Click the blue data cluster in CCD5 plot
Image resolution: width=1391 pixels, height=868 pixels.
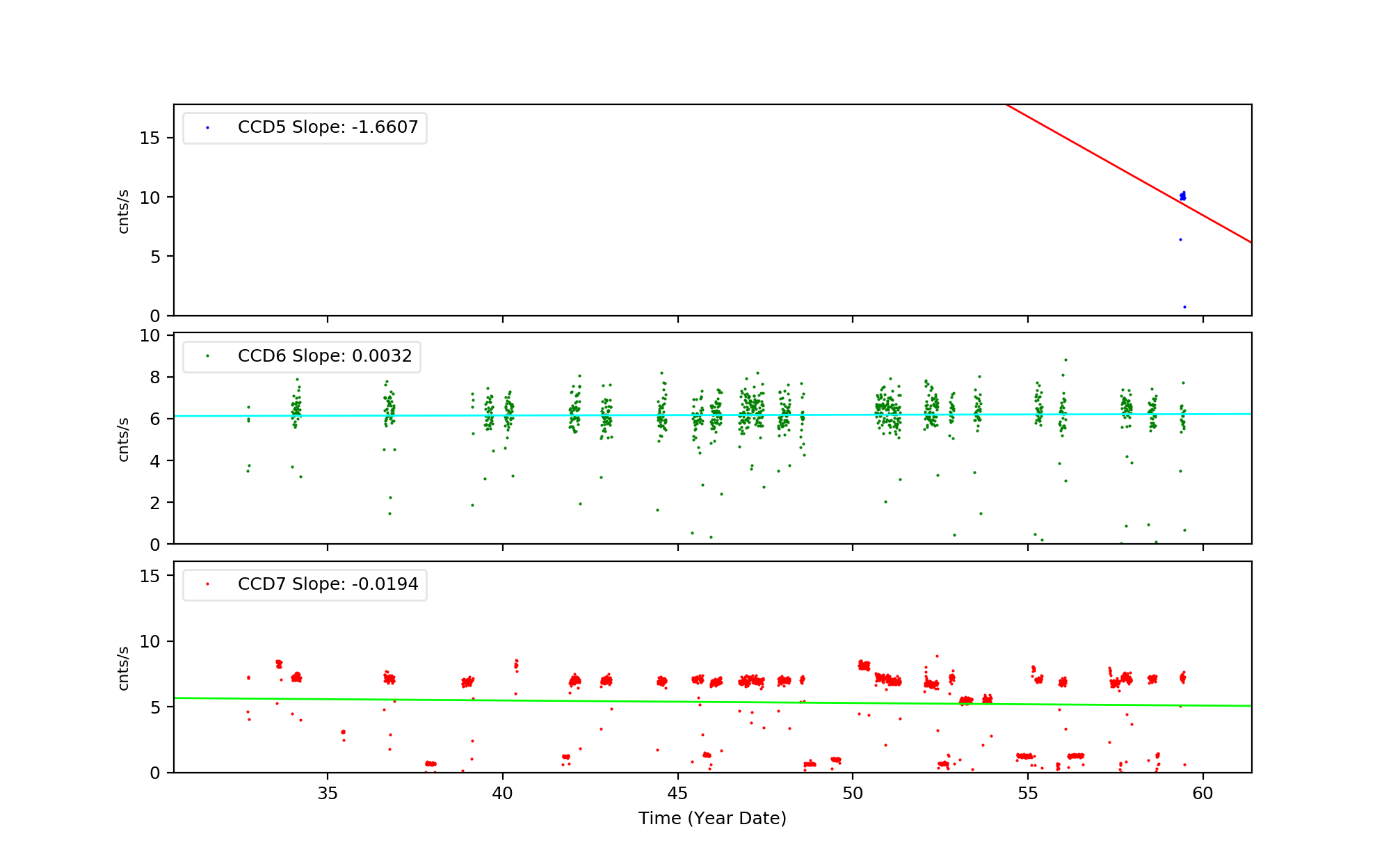(x=1182, y=197)
